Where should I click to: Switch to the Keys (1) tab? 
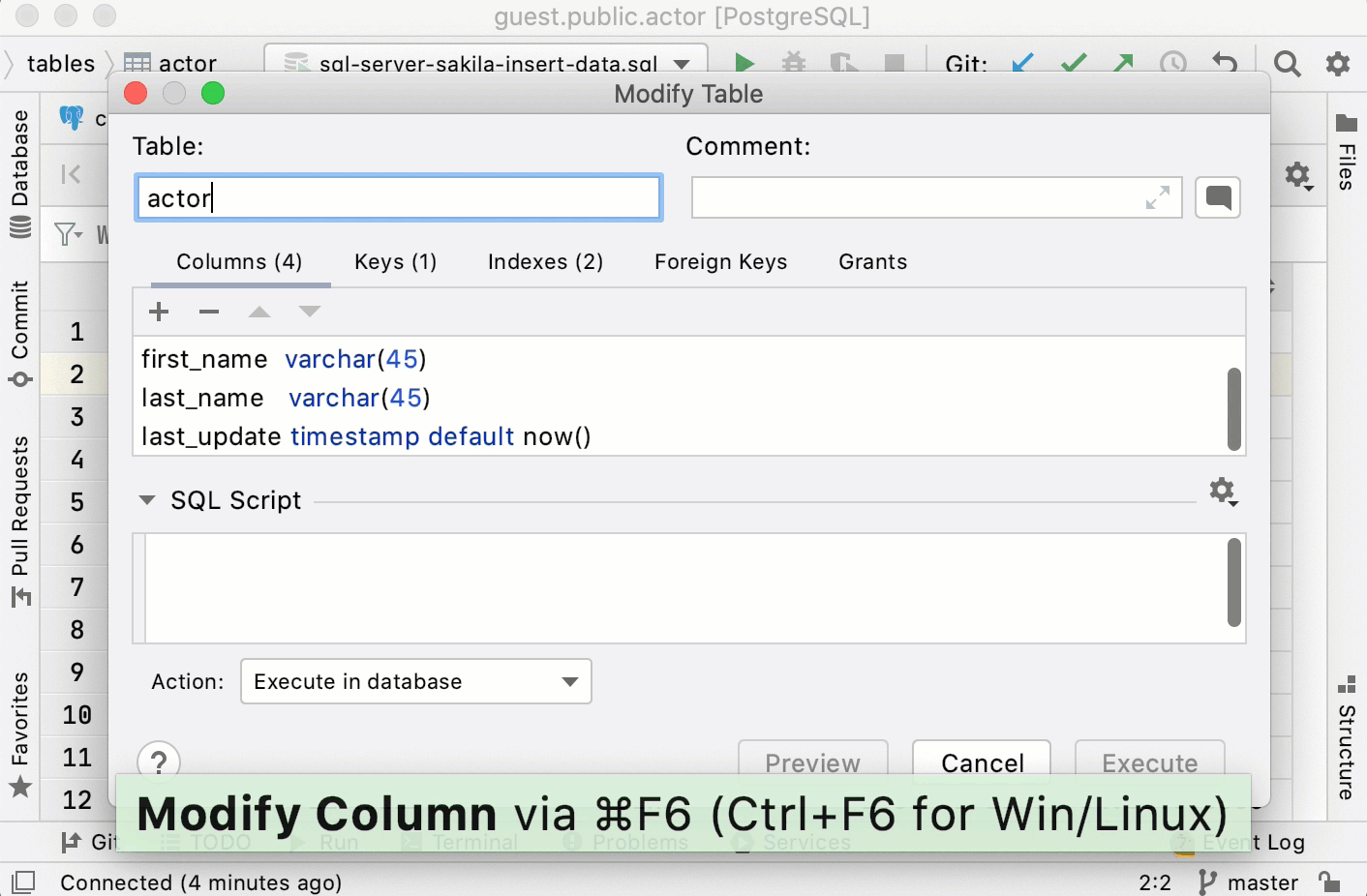pyautogui.click(x=395, y=261)
